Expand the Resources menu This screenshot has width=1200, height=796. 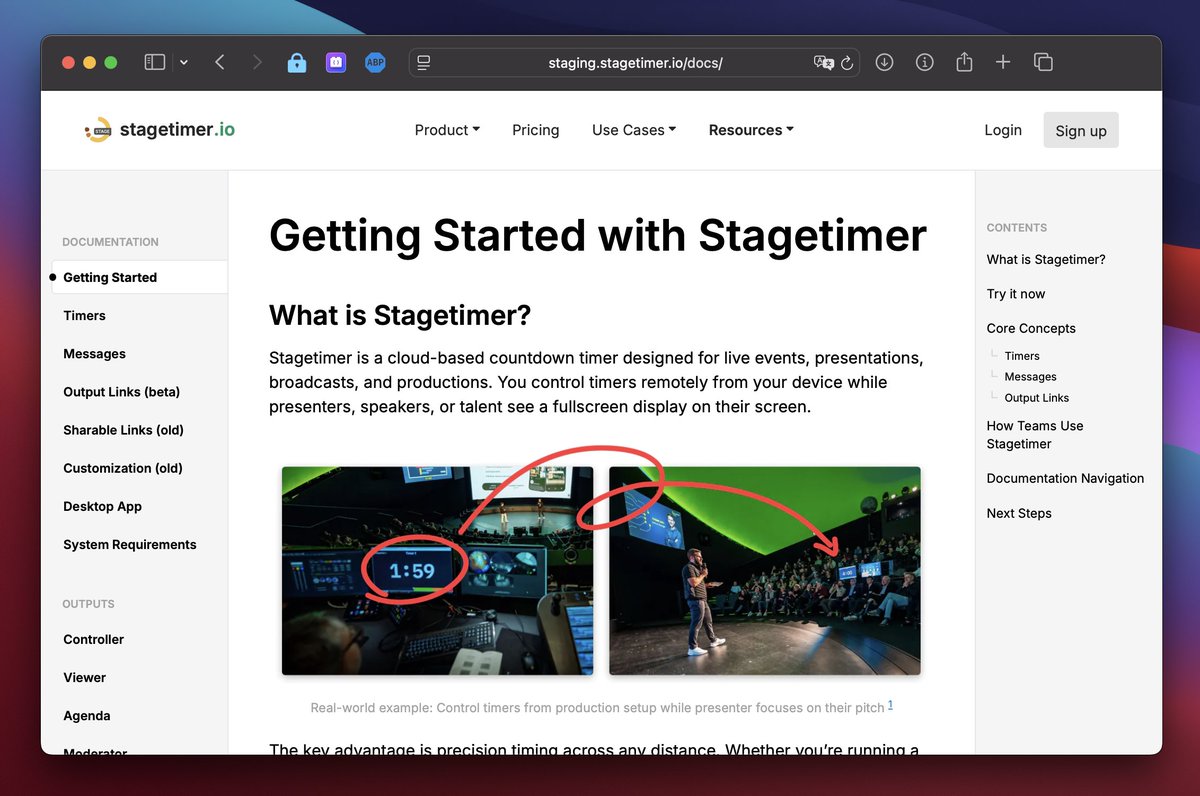(751, 130)
